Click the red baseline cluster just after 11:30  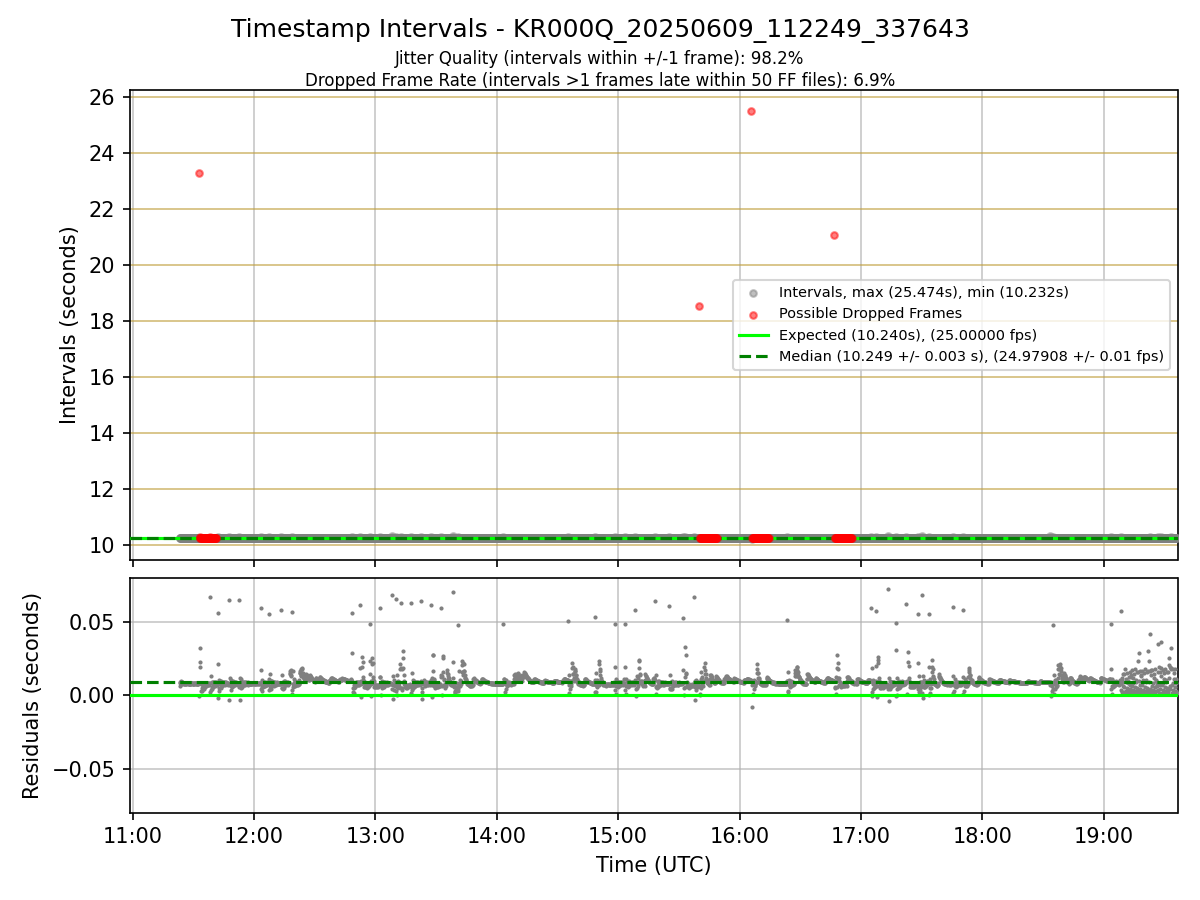[x=208, y=538]
